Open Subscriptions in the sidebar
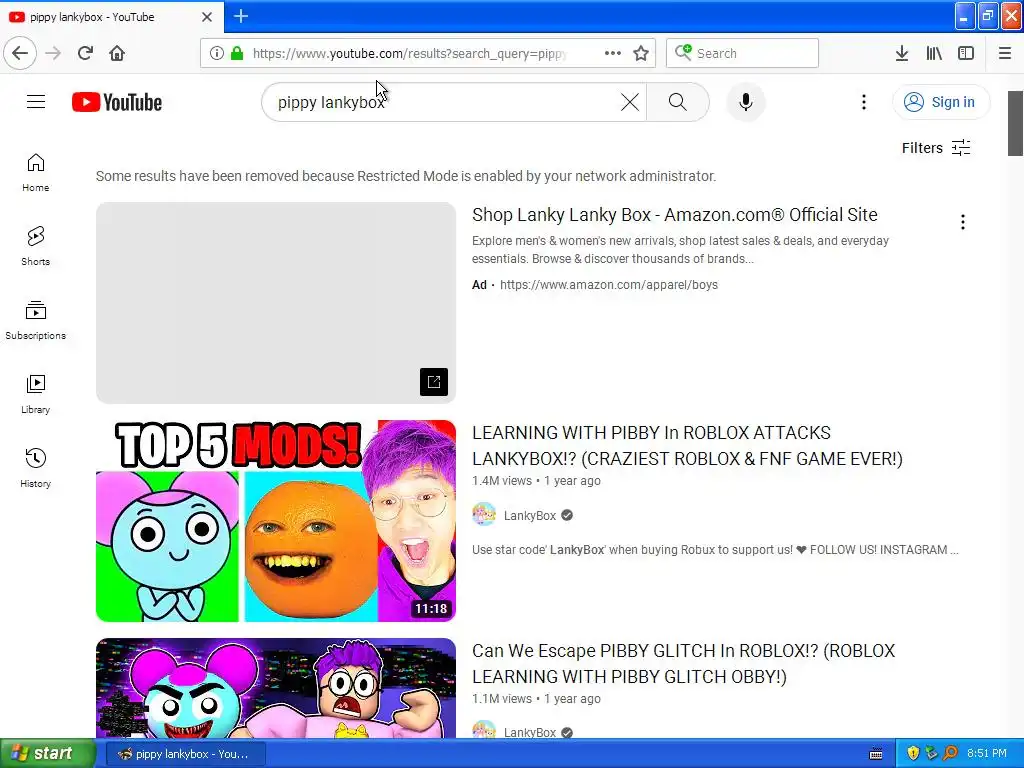The image size is (1024, 768). tap(35, 320)
